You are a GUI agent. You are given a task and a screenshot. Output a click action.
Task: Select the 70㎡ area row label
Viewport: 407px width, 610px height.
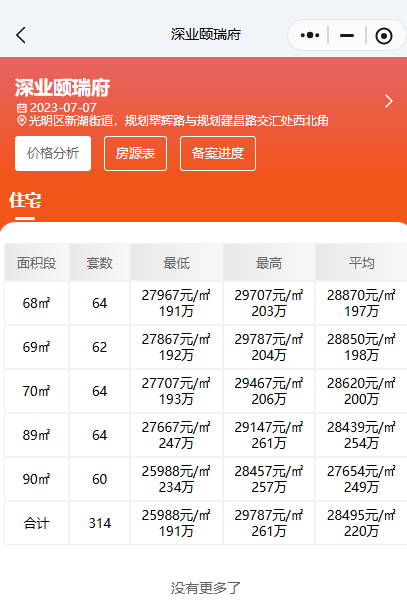coord(37,391)
